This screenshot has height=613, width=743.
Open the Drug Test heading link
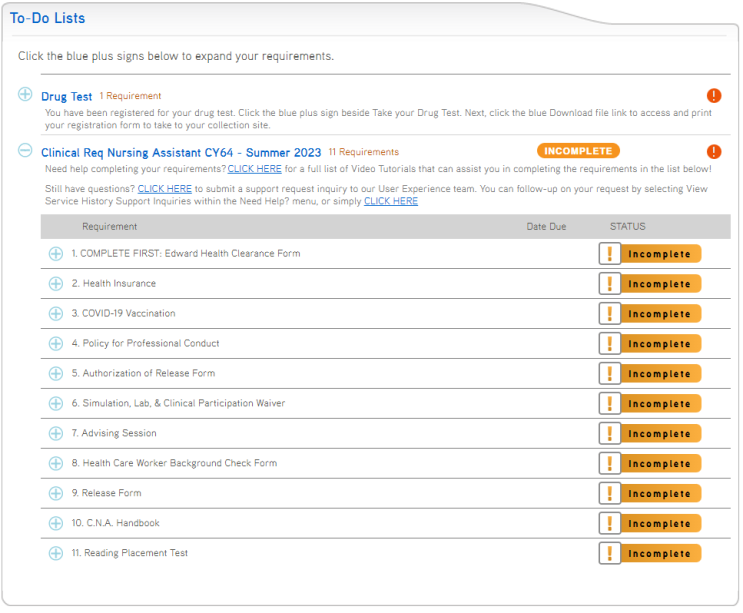coord(66,97)
